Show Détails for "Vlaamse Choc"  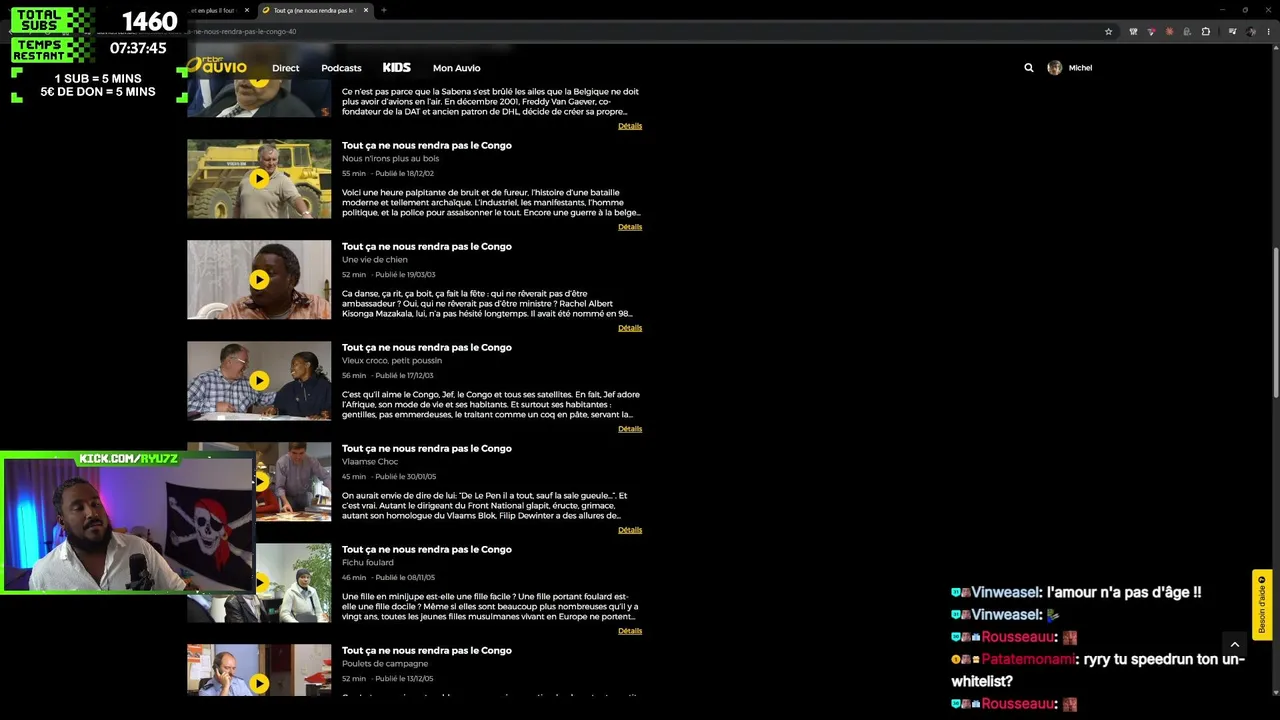[630, 530]
